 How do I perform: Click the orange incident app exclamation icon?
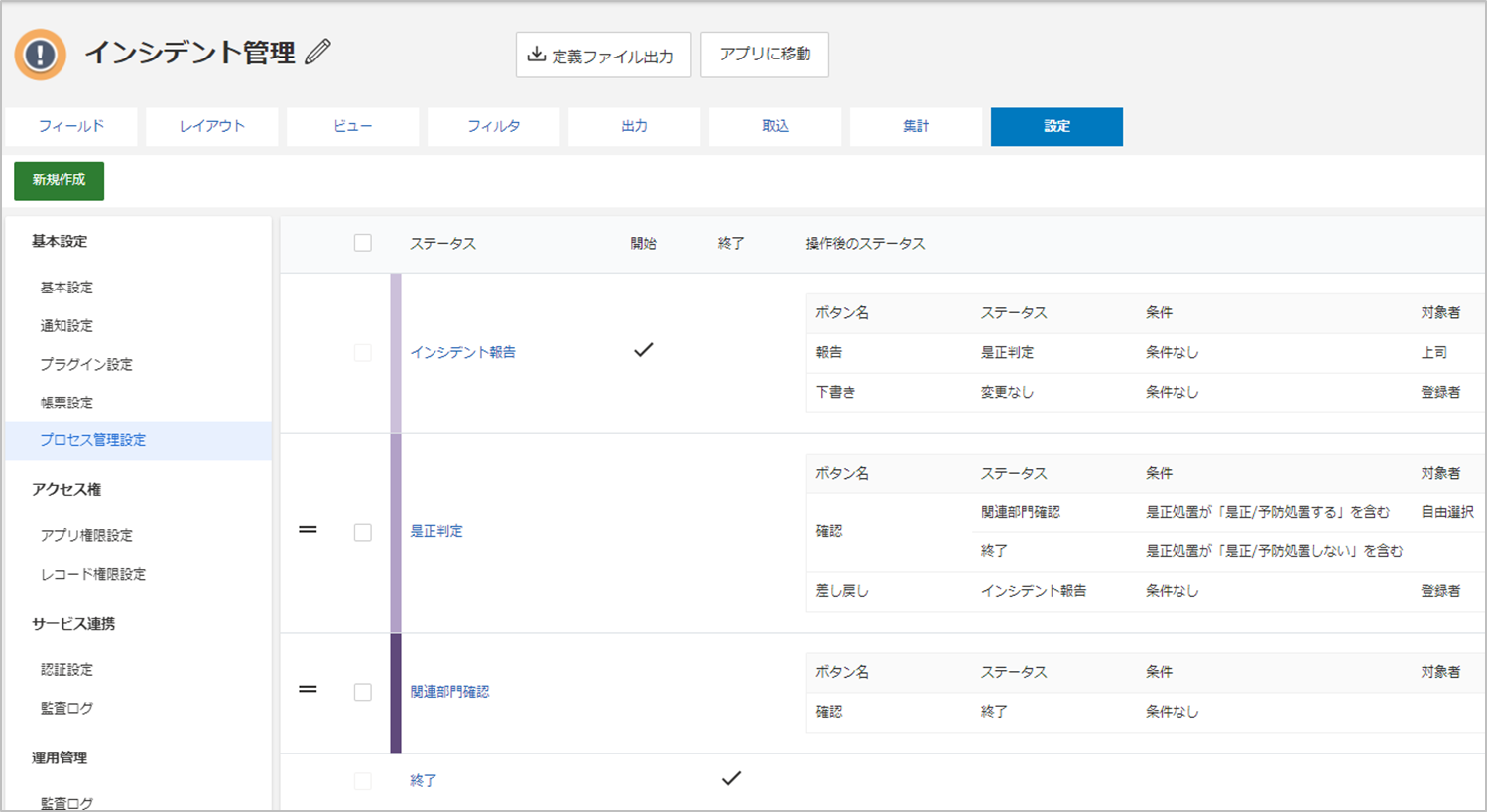click(41, 54)
